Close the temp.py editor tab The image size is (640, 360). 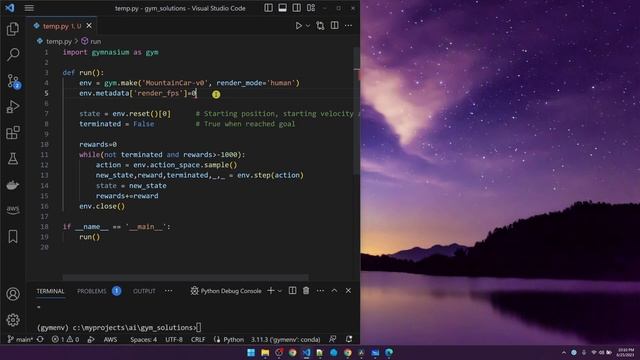tap(89, 26)
